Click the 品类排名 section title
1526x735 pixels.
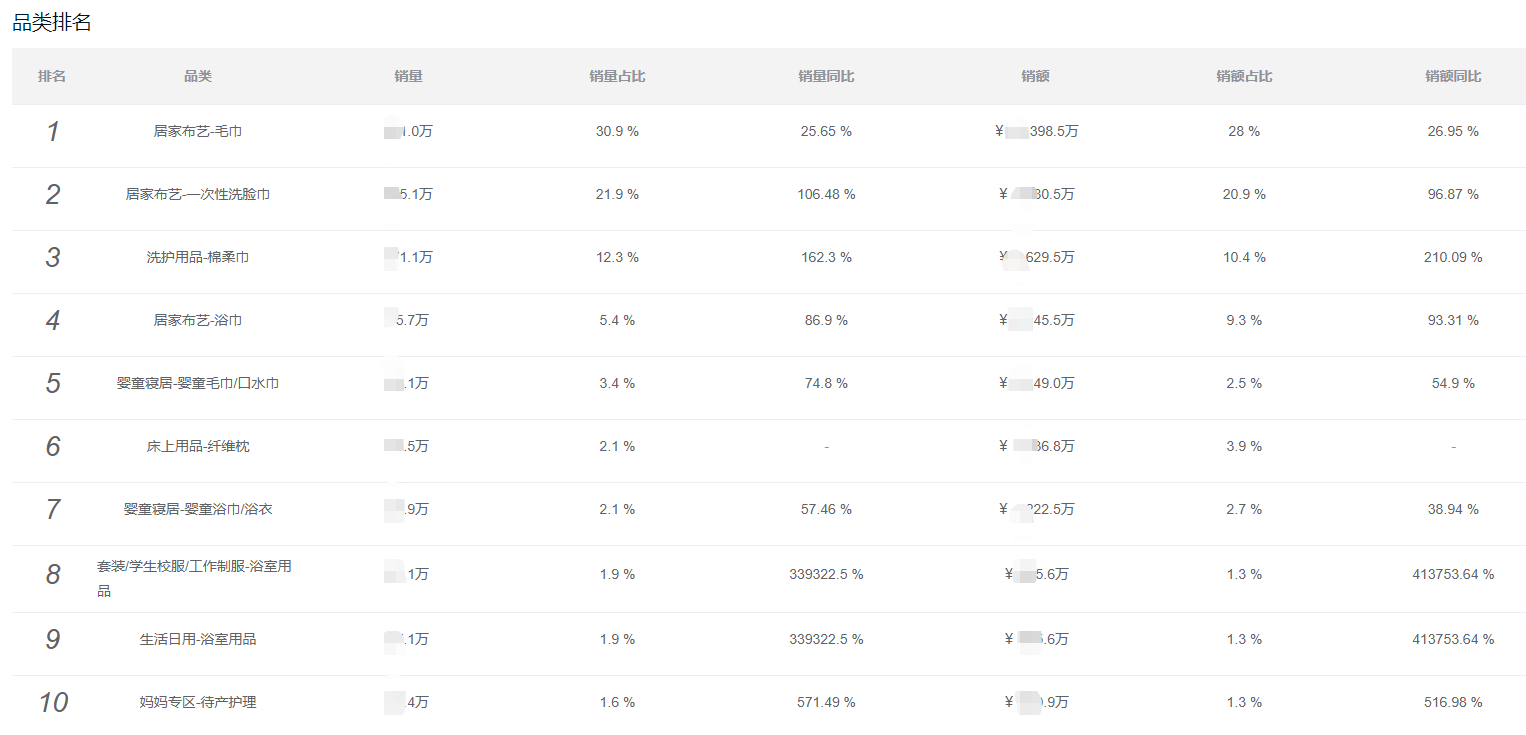(52, 23)
